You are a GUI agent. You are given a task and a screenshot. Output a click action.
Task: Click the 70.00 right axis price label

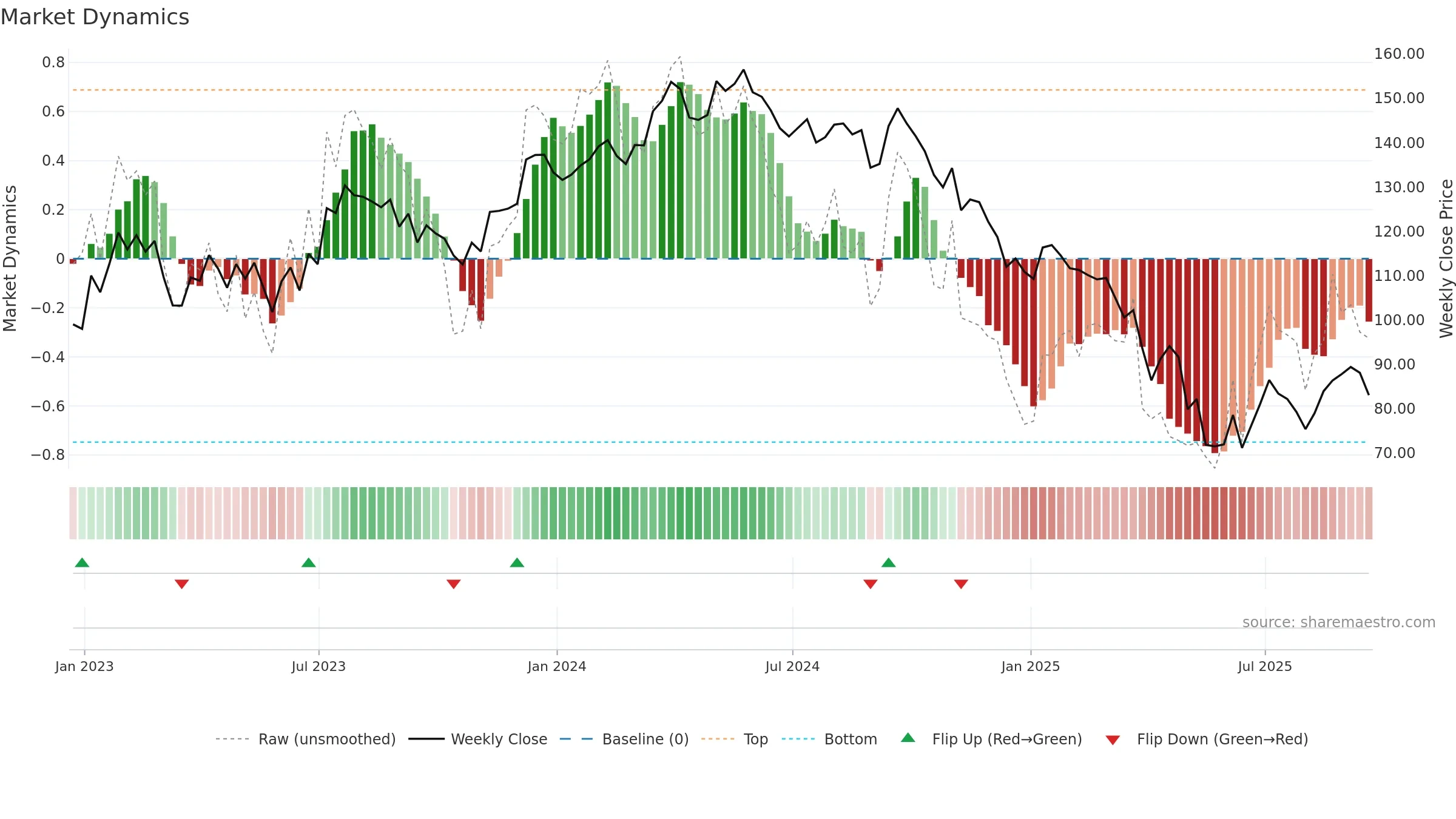(1395, 453)
